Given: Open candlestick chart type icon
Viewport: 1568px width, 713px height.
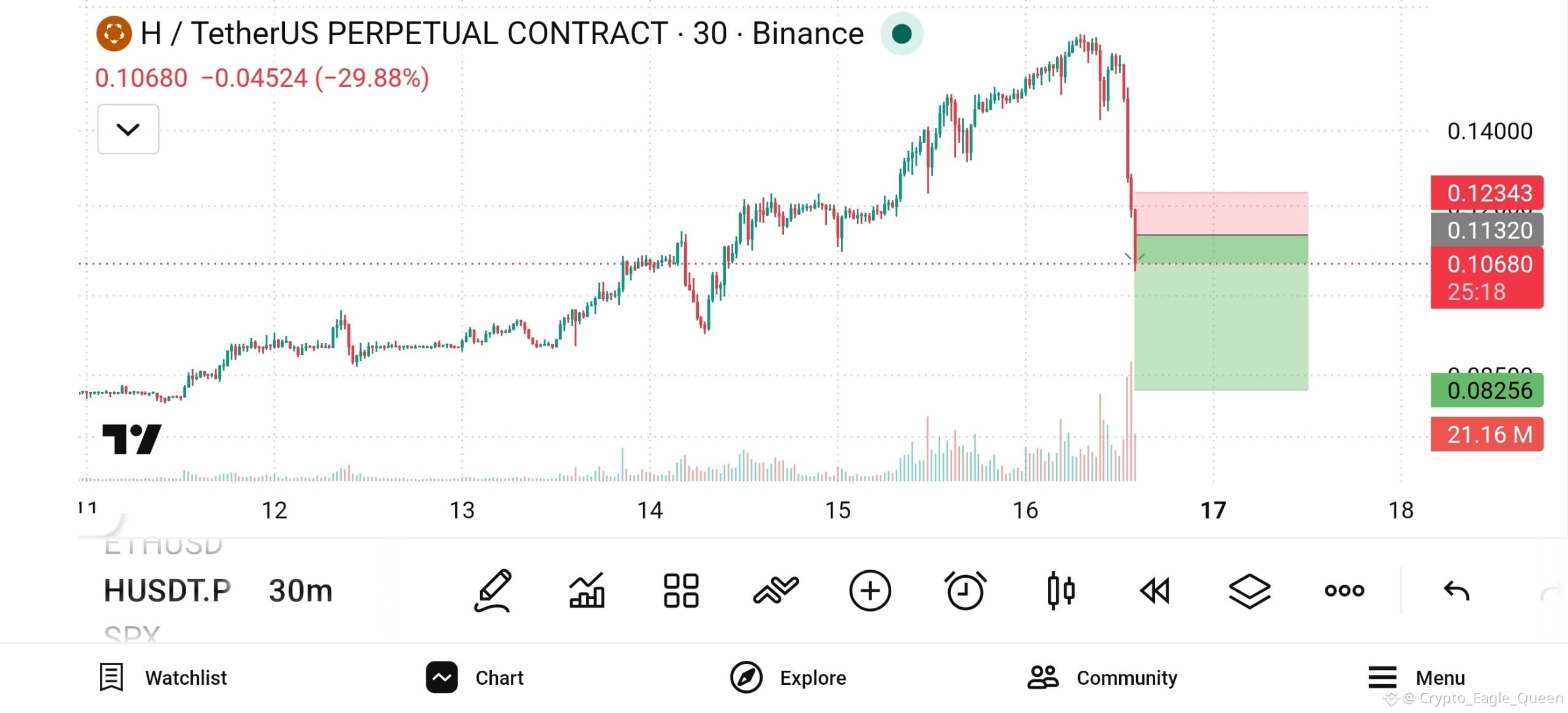Looking at the screenshot, I should pos(1060,590).
